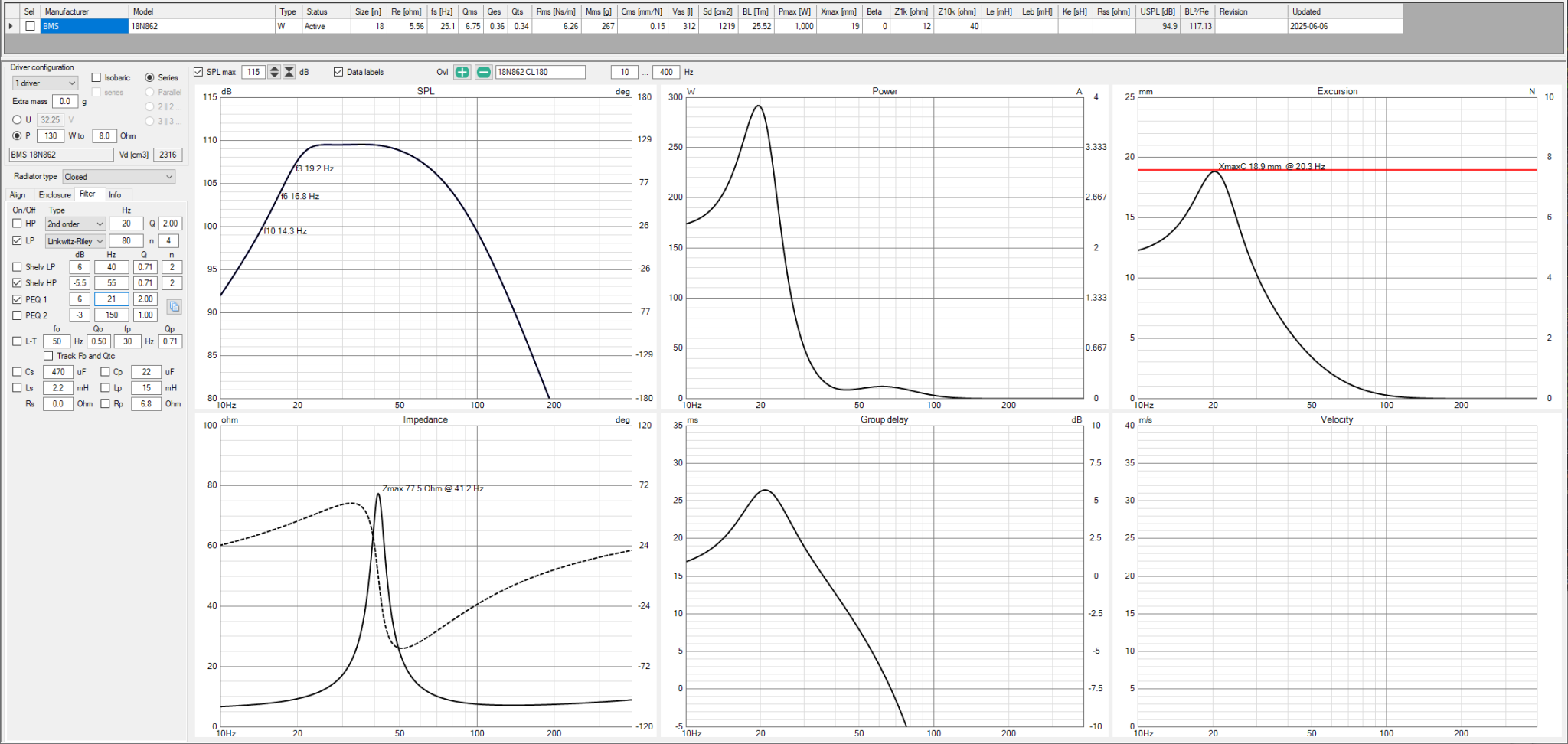The width and height of the screenshot is (1568, 744).
Task: Open the LP Linkwitz-Riley type dropdown
Action: [75, 241]
